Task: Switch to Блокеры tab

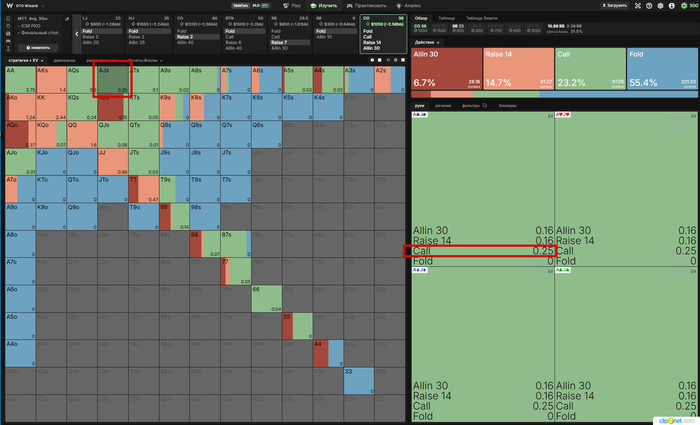Action: point(508,106)
